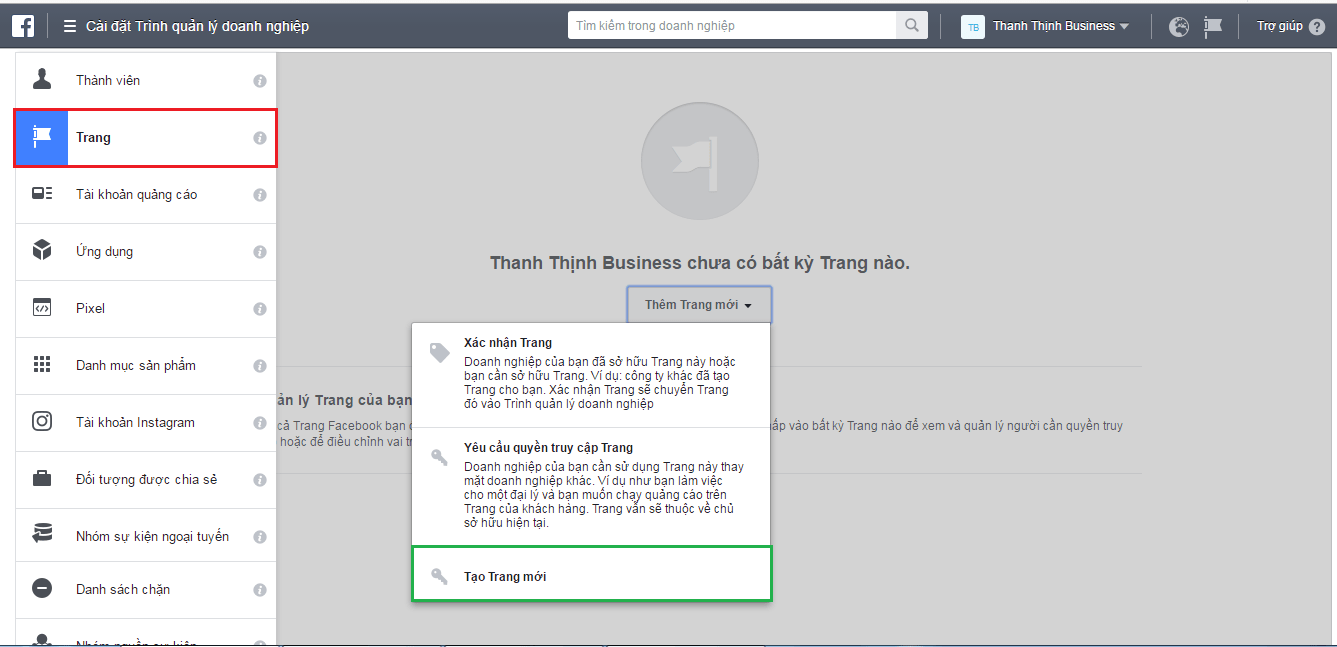The image size is (1337, 647).
Task: Show info icon for Danh mục sản phẩm
Action: 260,366
